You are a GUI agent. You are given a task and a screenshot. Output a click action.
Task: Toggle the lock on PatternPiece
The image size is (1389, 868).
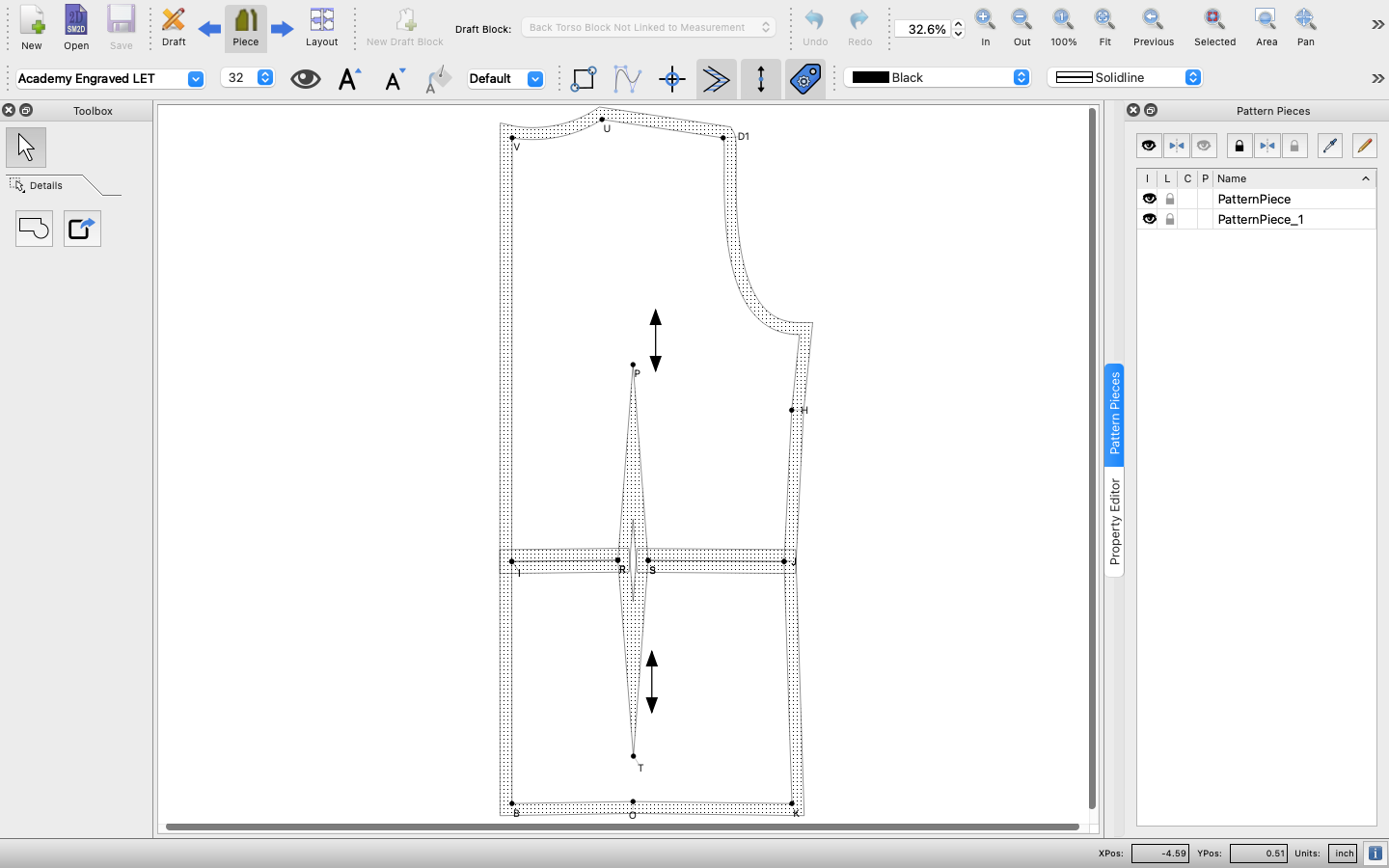click(1170, 199)
